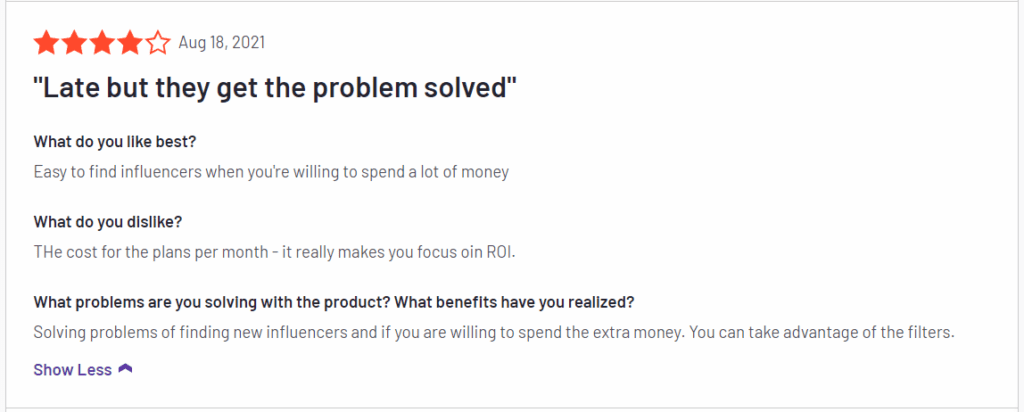Click the answer about plan cost per month
The height and width of the screenshot is (412, 1024).
pyautogui.click(x=274, y=253)
